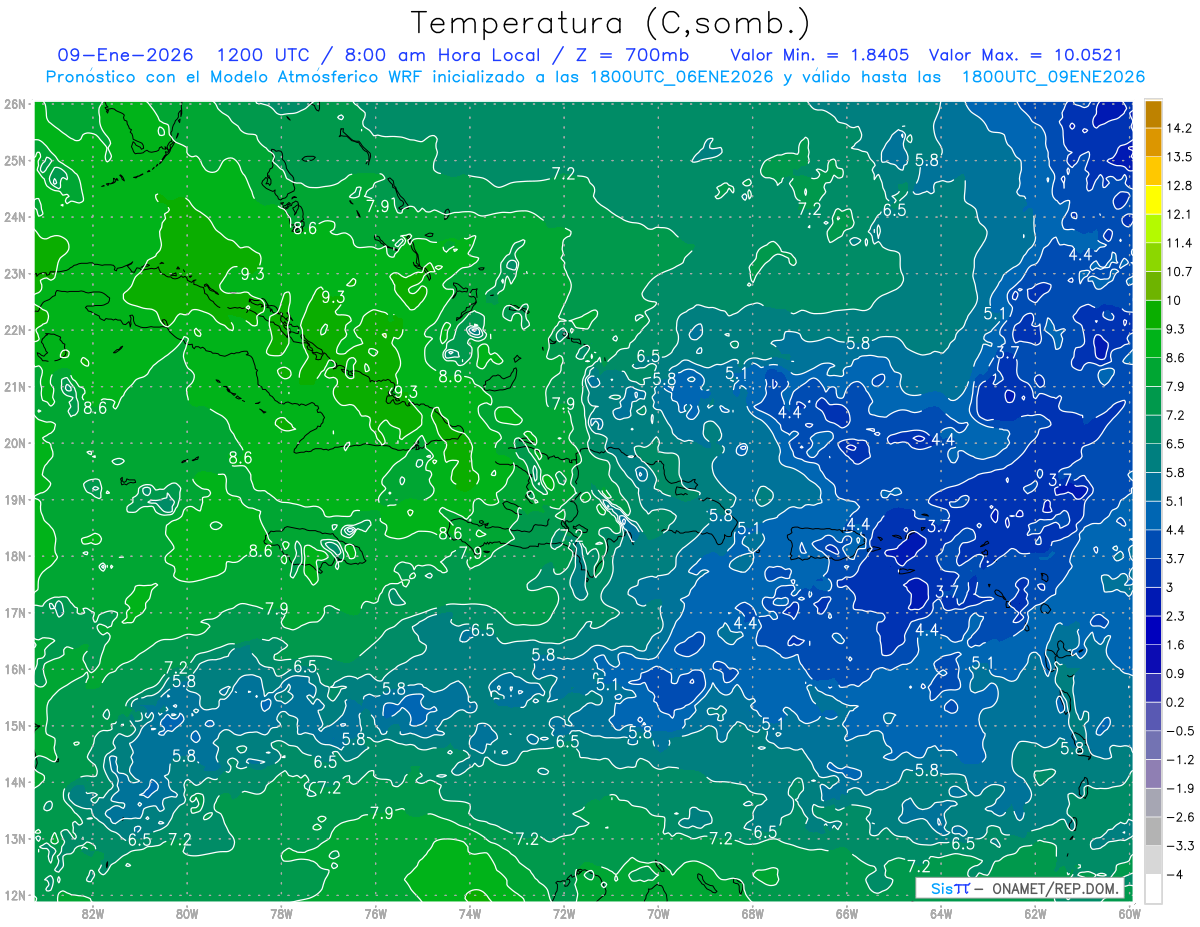The image size is (1200, 927).
Task: Click the "24N" latitude label
Action: point(15,216)
